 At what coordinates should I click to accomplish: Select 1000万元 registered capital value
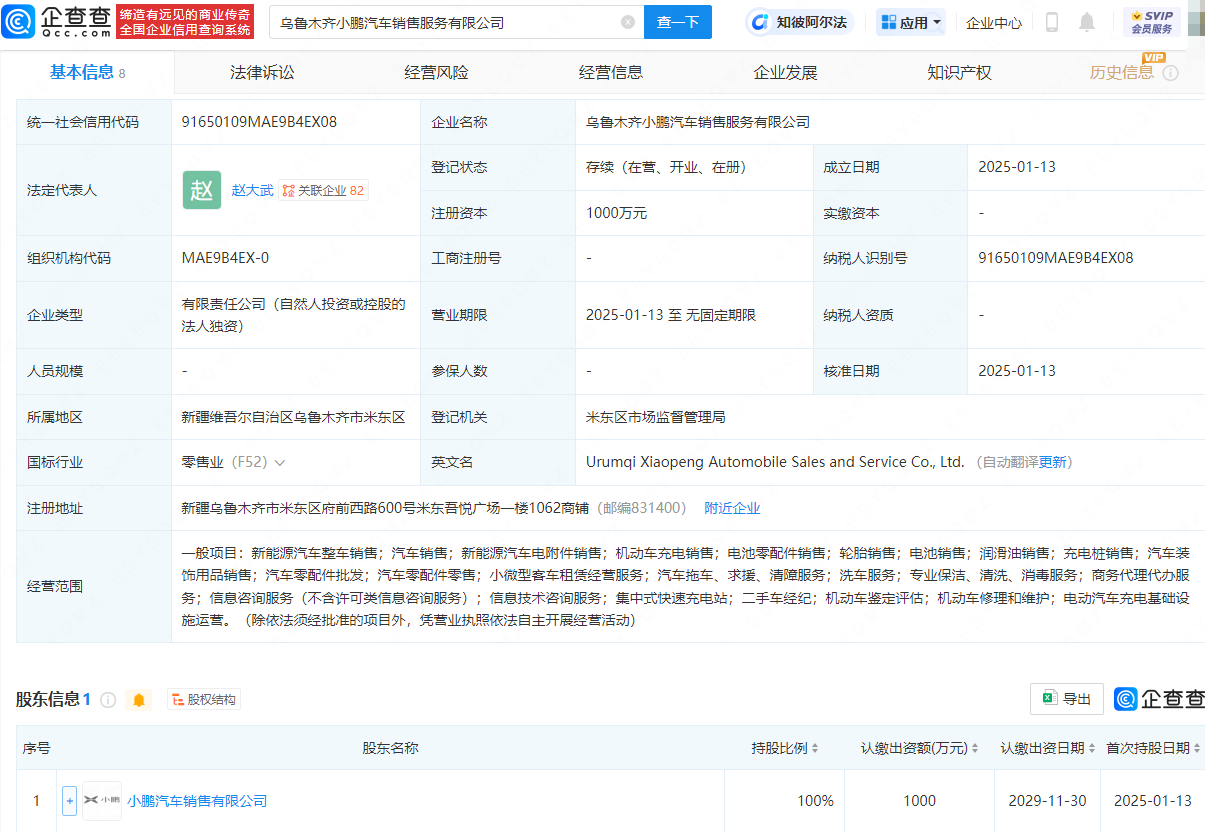[x=616, y=213]
